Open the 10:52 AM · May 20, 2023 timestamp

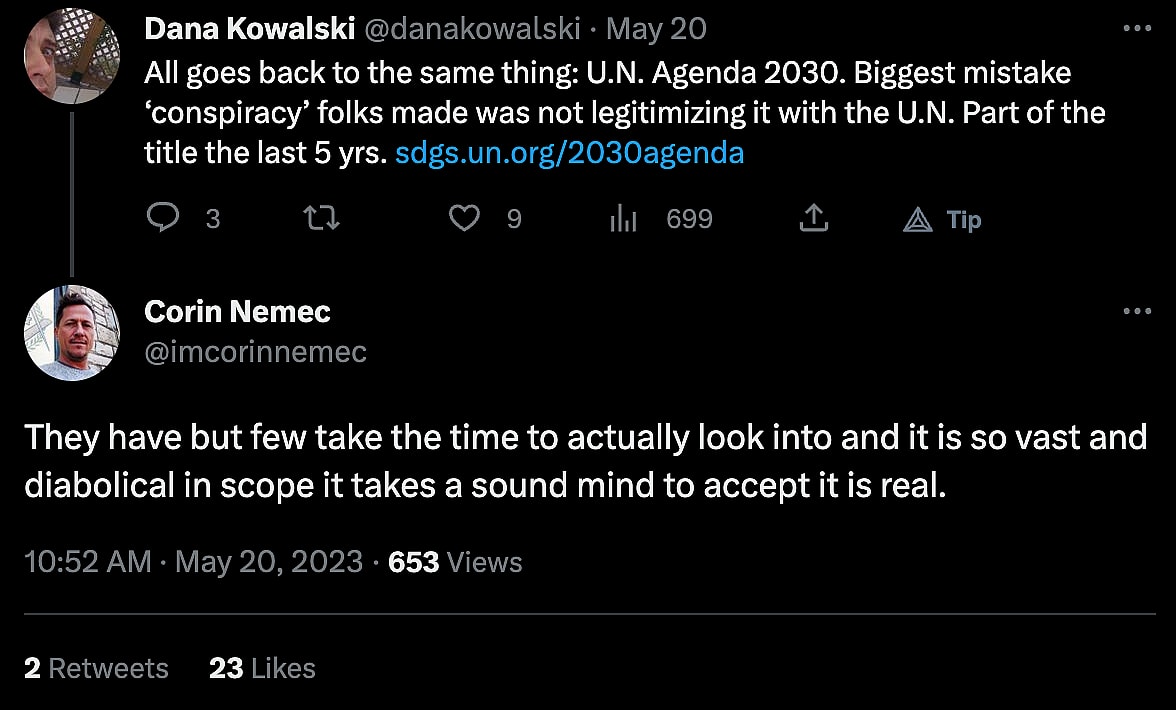193,562
